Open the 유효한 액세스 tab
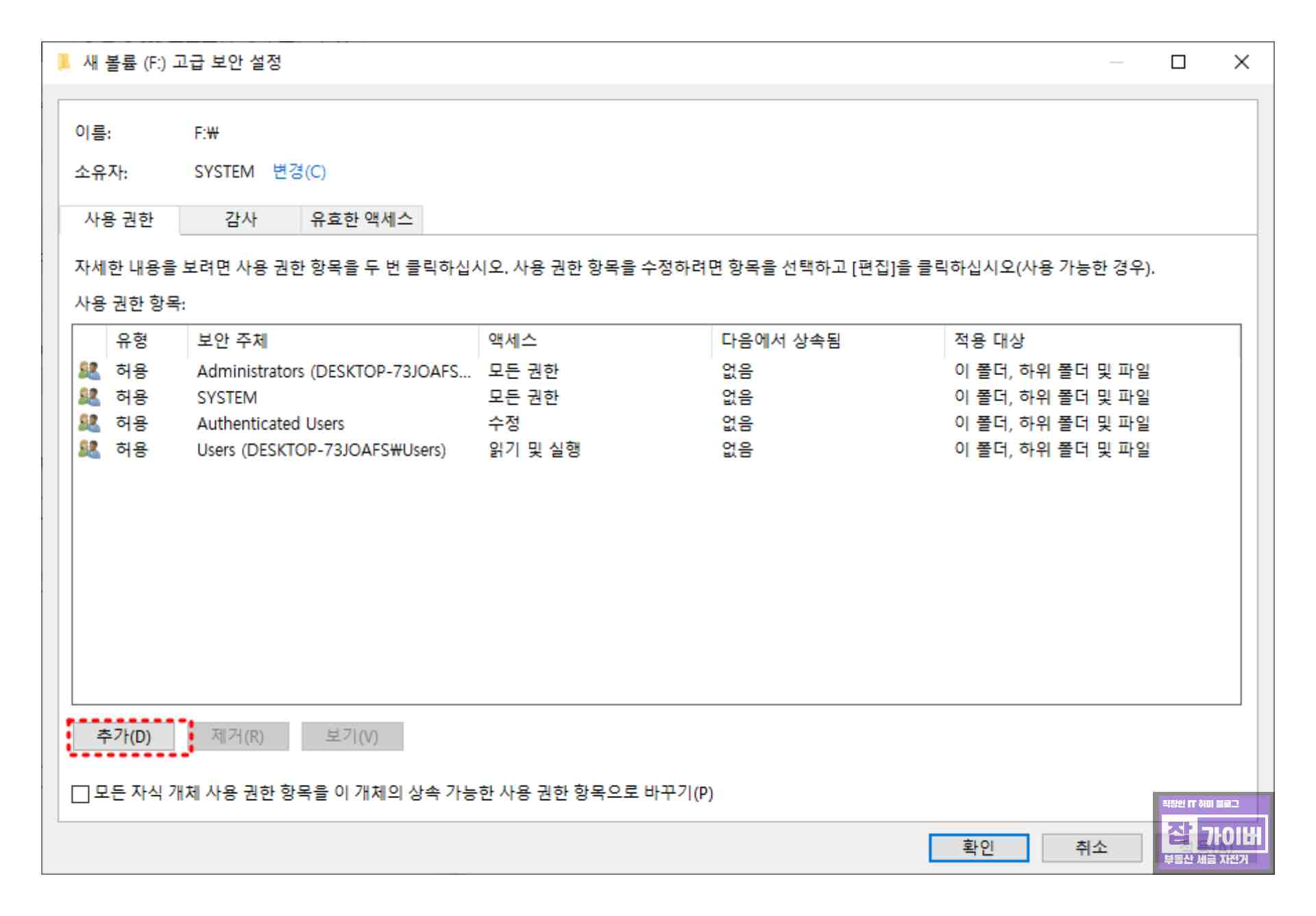The width and height of the screenshot is (1316, 916). (x=361, y=219)
